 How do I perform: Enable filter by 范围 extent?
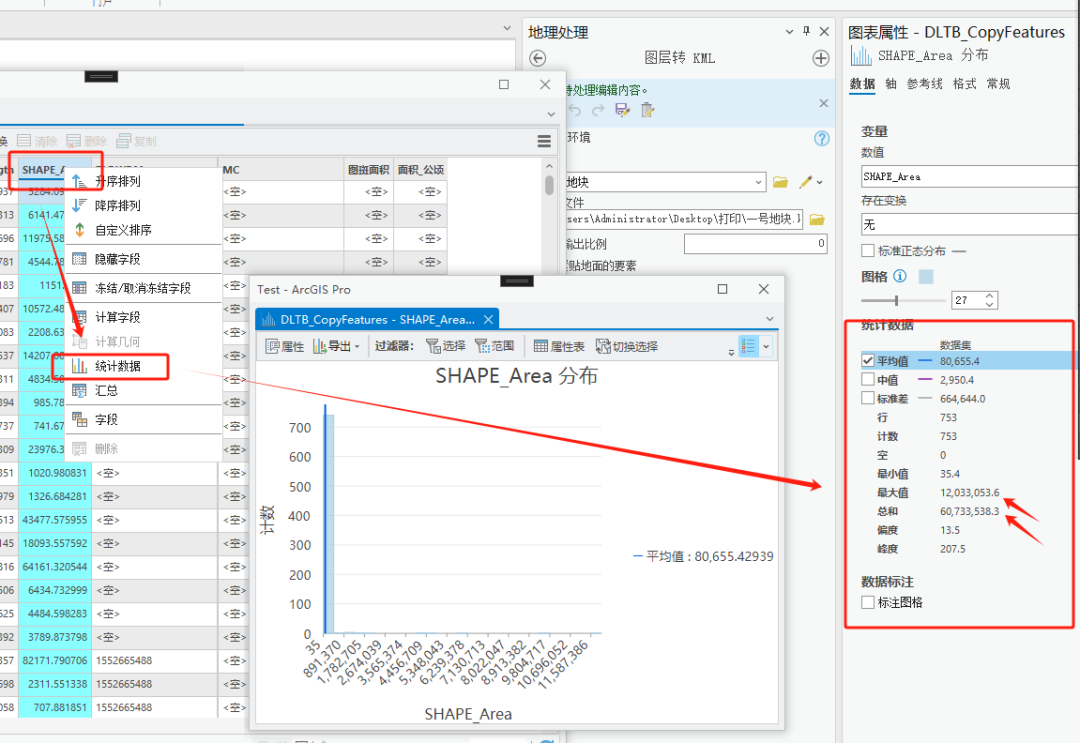coord(495,346)
